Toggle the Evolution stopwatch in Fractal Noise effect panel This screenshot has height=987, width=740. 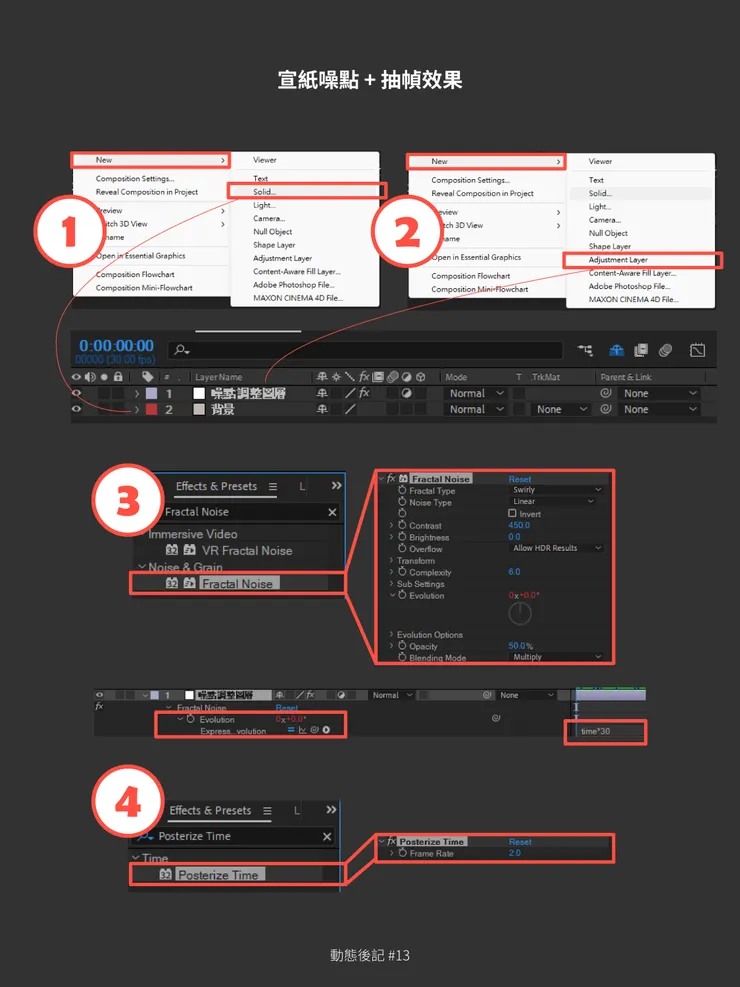(402, 595)
